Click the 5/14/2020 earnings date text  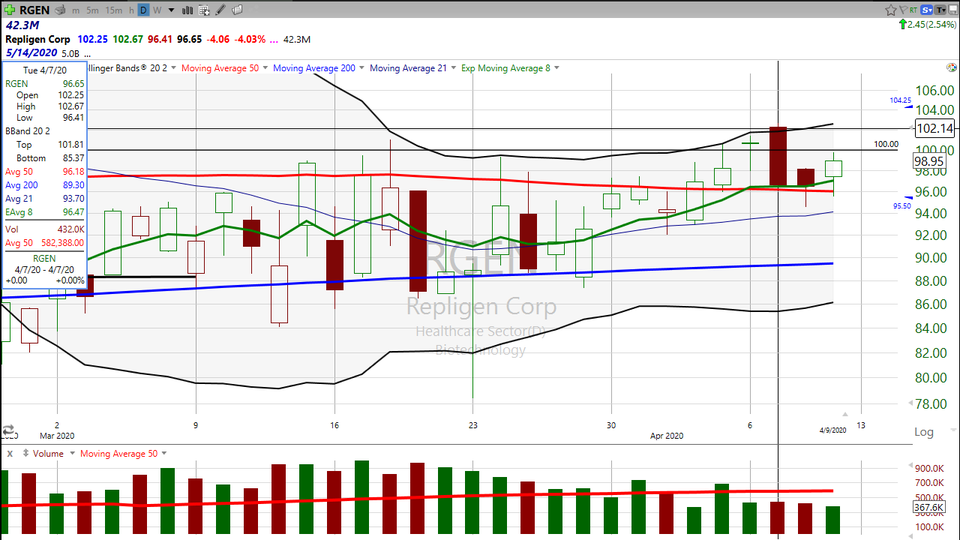point(31,53)
